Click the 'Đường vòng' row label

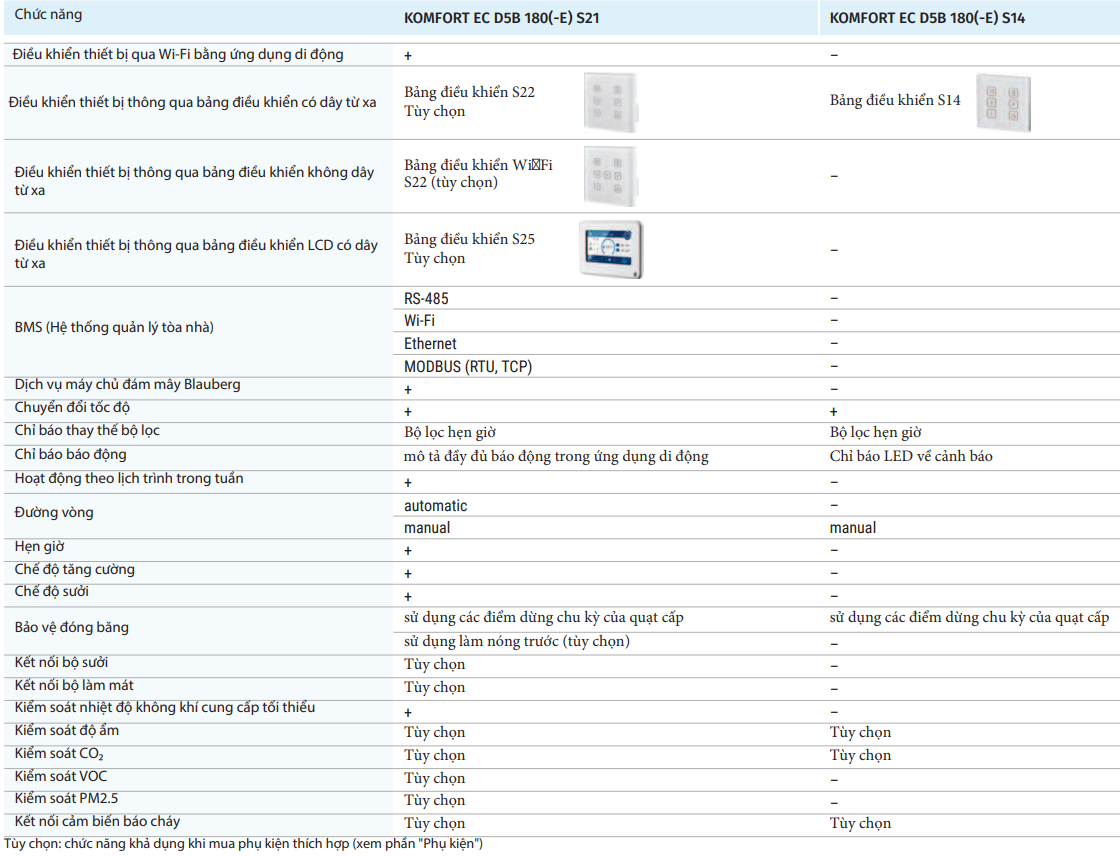click(x=54, y=512)
